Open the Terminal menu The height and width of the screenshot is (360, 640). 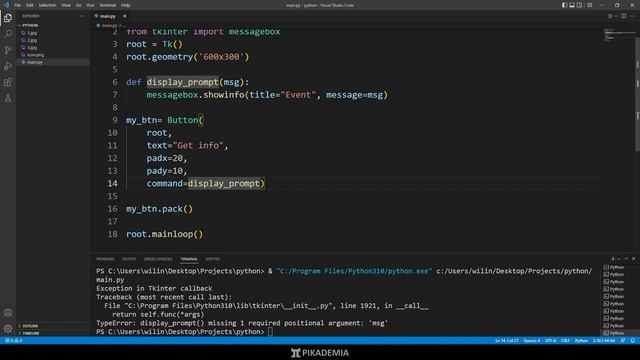pyautogui.click(x=108, y=5)
